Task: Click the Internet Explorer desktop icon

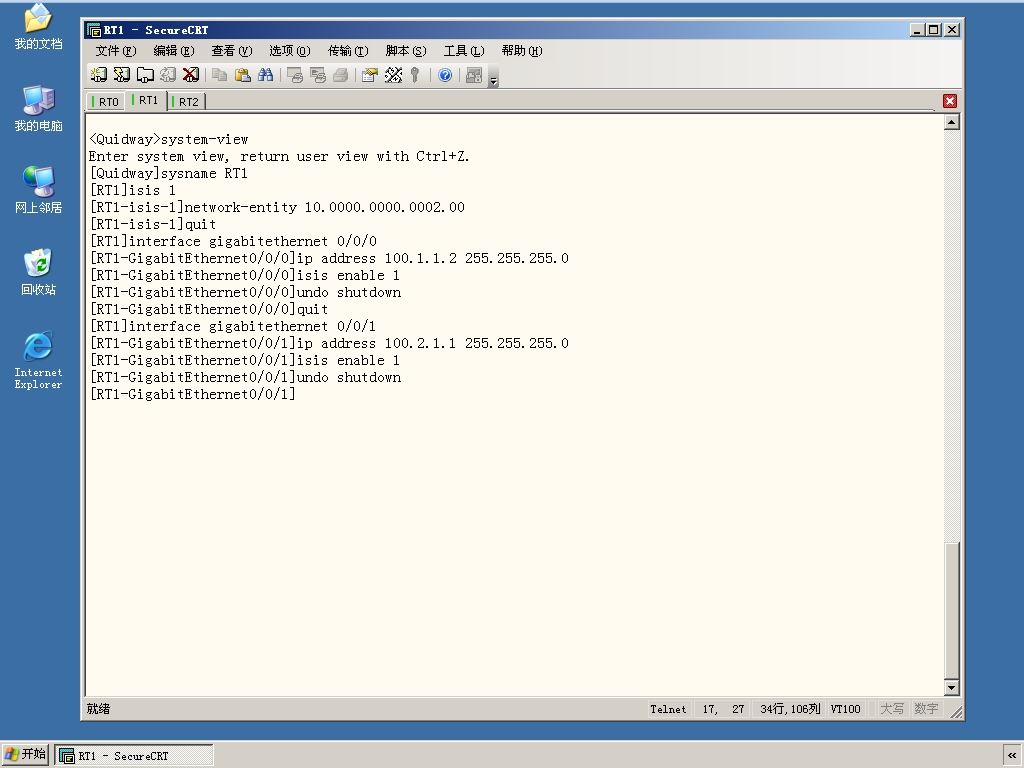Action: tap(39, 360)
